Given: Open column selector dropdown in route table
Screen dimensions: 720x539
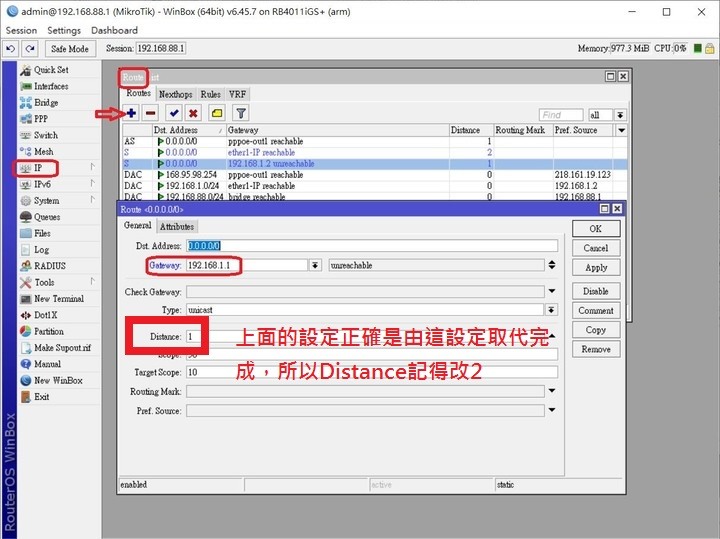Looking at the screenshot, I should (621, 130).
